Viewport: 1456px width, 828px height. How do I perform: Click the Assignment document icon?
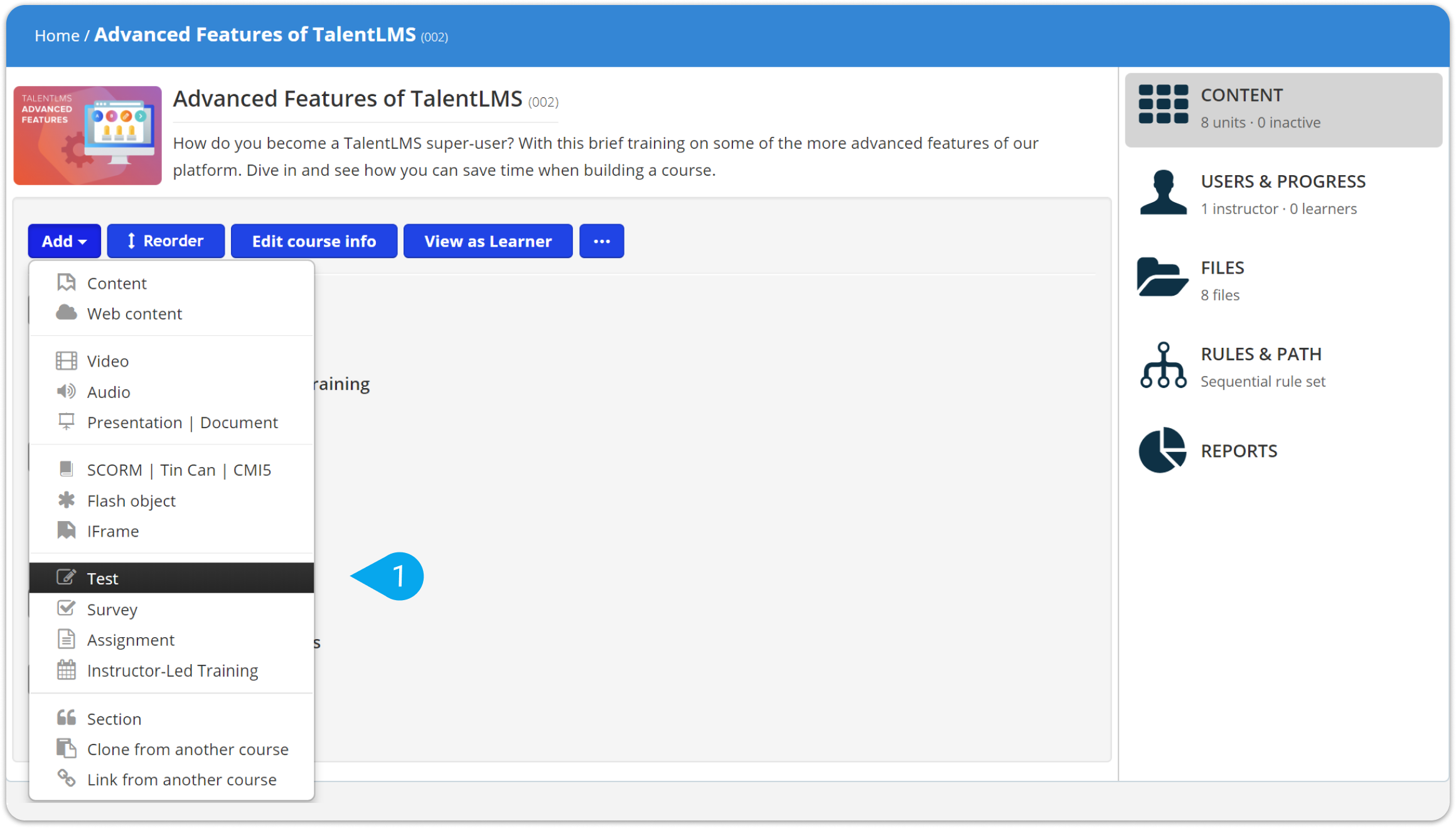point(66,639)
